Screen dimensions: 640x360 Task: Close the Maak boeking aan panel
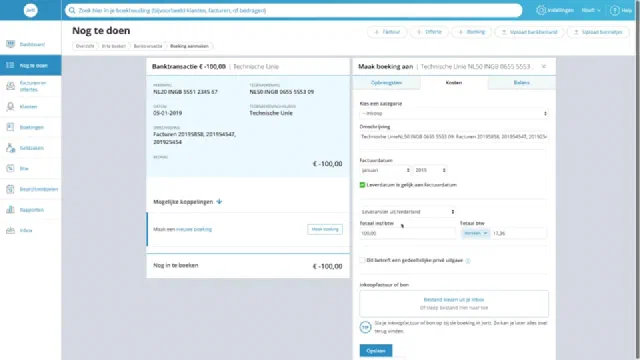click(x=544, y=66)
